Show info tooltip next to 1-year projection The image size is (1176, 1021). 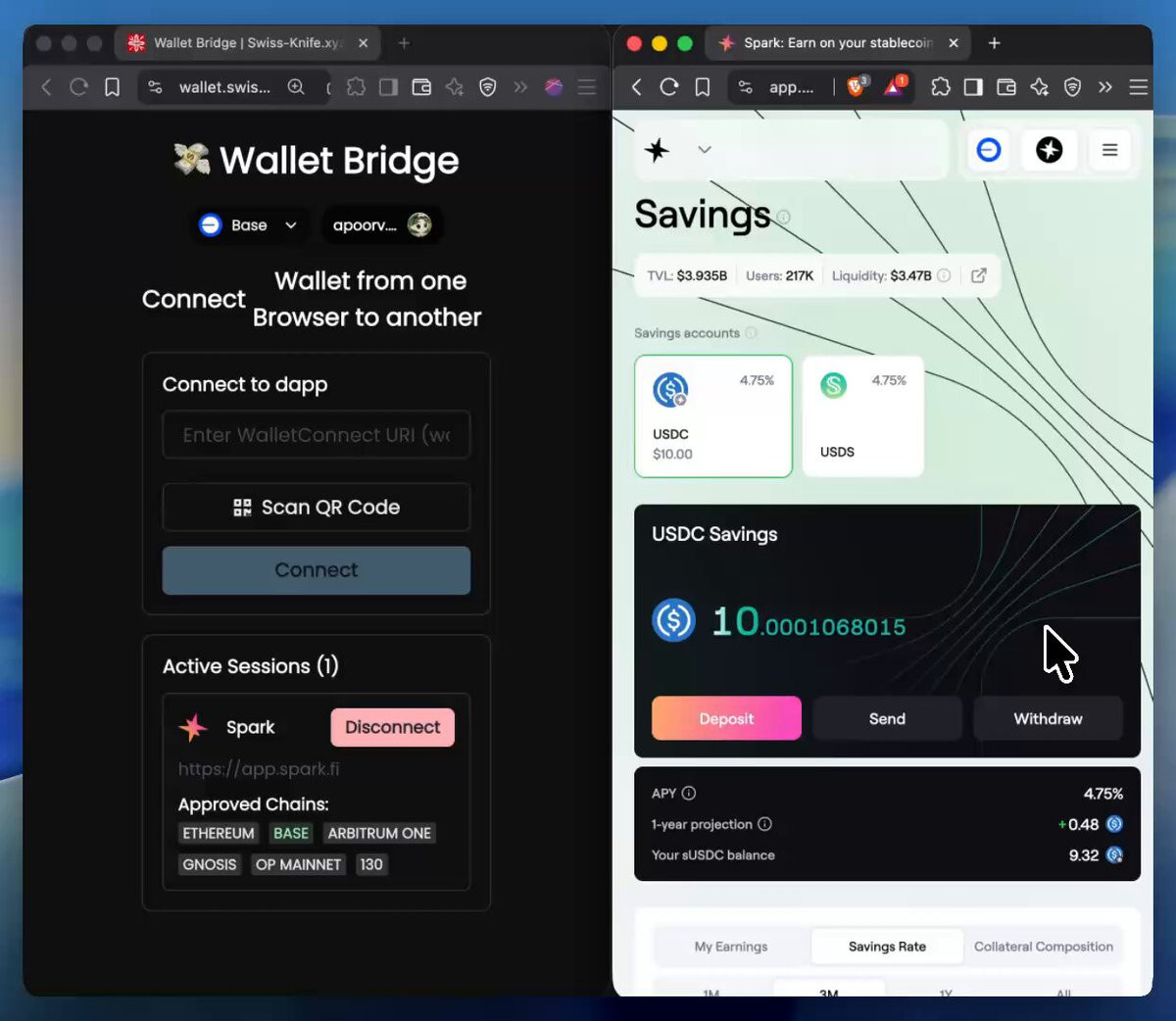pyautogui.click(x=765, y=824)
